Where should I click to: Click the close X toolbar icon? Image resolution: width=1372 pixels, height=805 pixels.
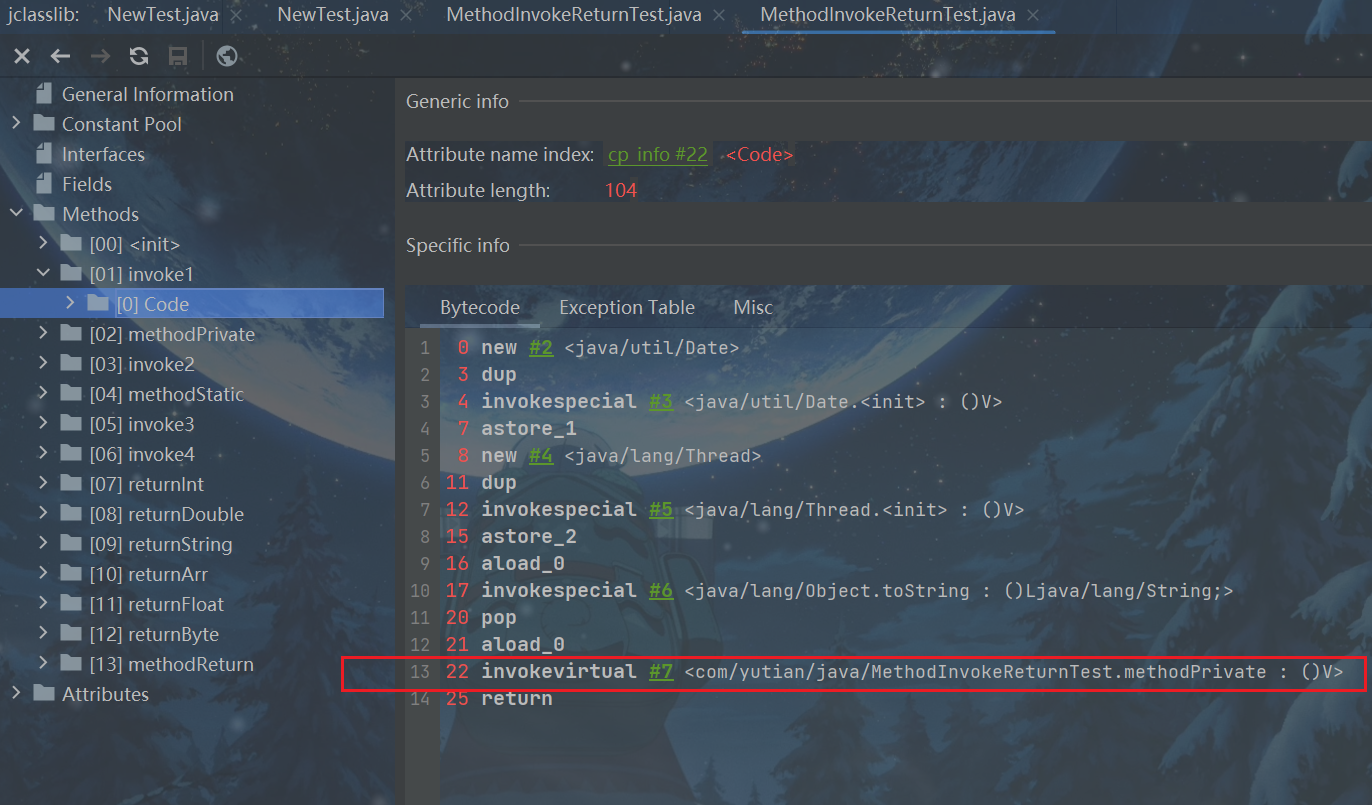point(21,56)
